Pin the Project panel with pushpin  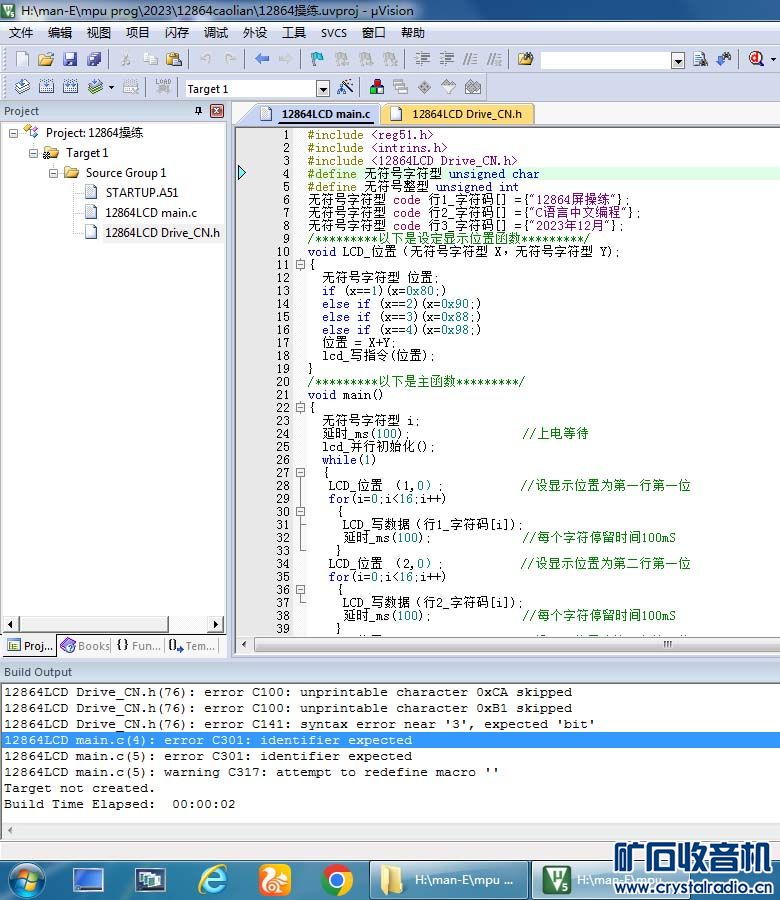pyautogui.click(x=198, y=111)
